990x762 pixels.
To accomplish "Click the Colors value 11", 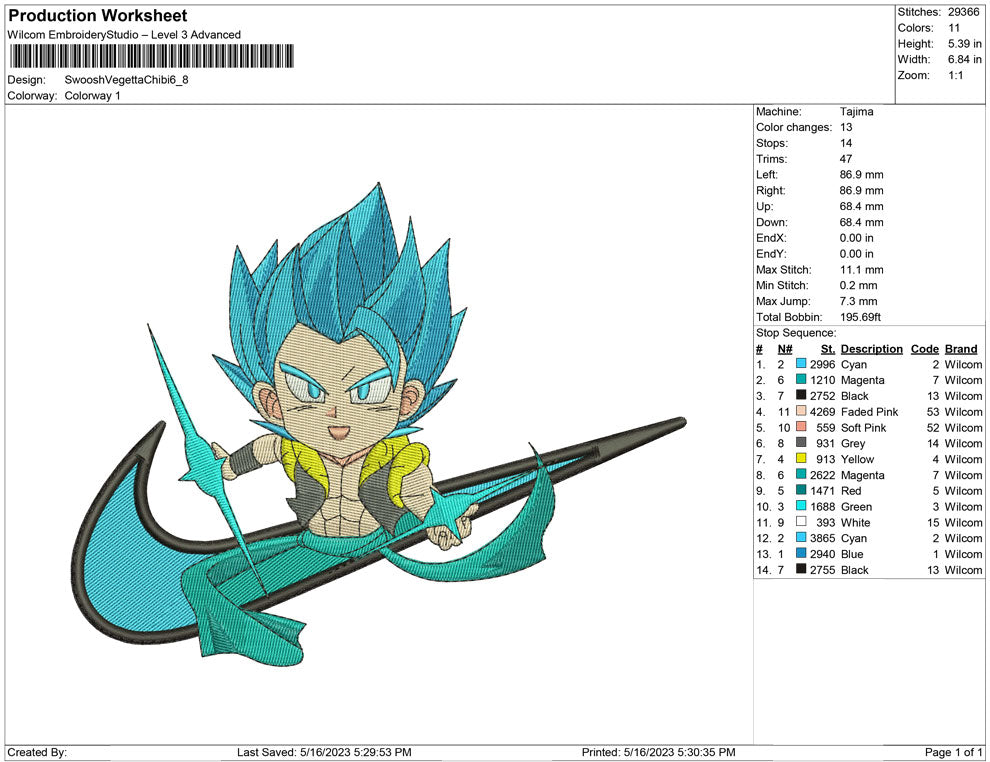I will (954, 28).
